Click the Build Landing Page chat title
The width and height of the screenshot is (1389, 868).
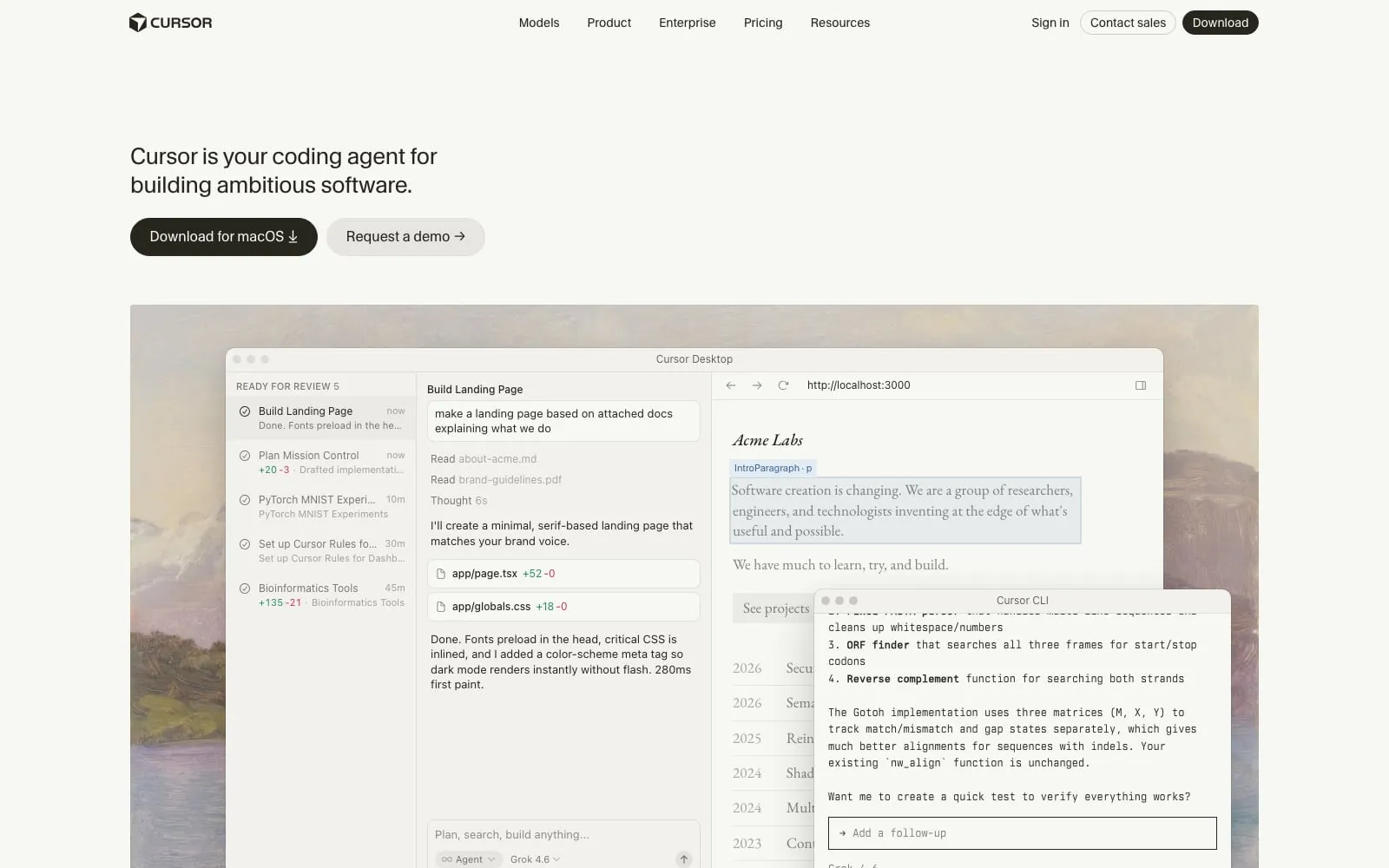point(475,390)
